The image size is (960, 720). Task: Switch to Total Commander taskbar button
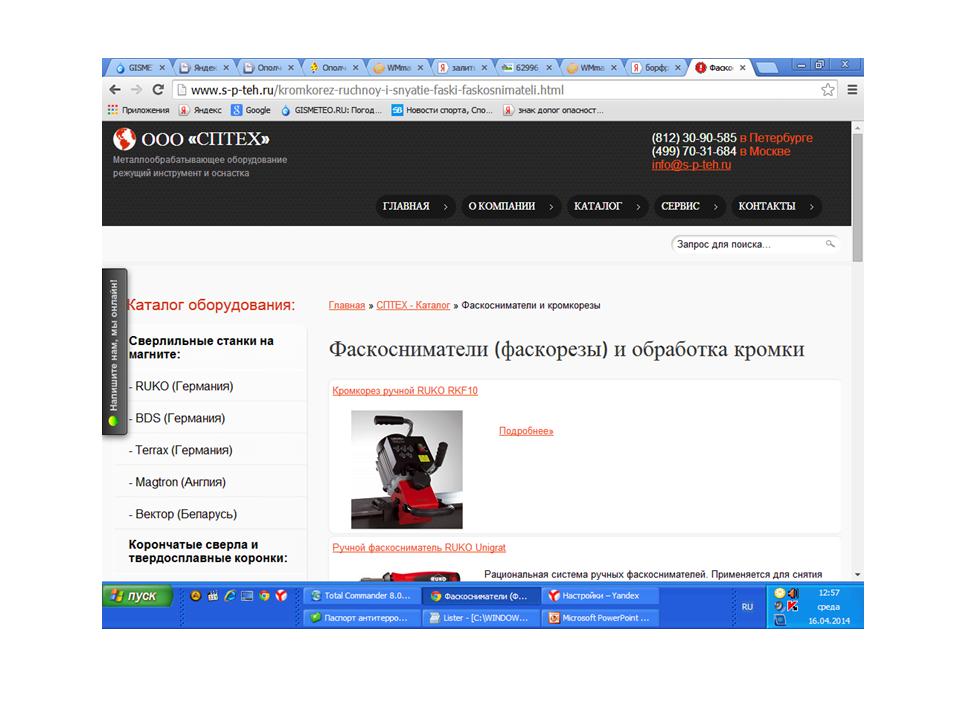(362, 596)
